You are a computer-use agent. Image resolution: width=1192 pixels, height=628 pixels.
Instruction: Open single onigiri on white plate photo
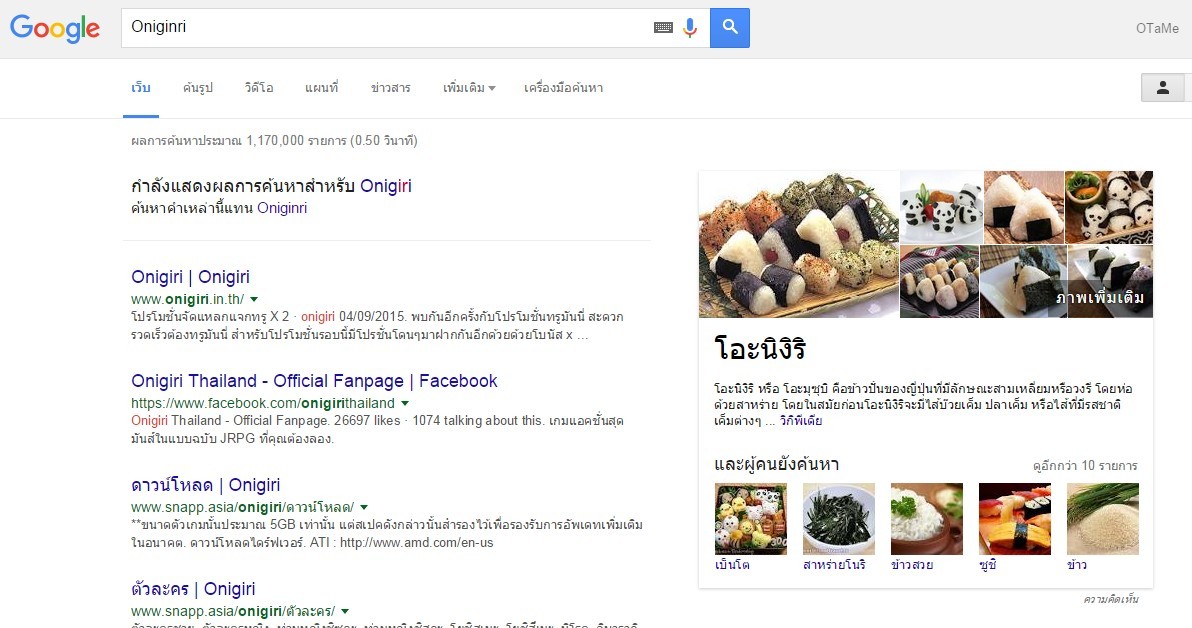pyautogui.click(x=1023, y=281)
